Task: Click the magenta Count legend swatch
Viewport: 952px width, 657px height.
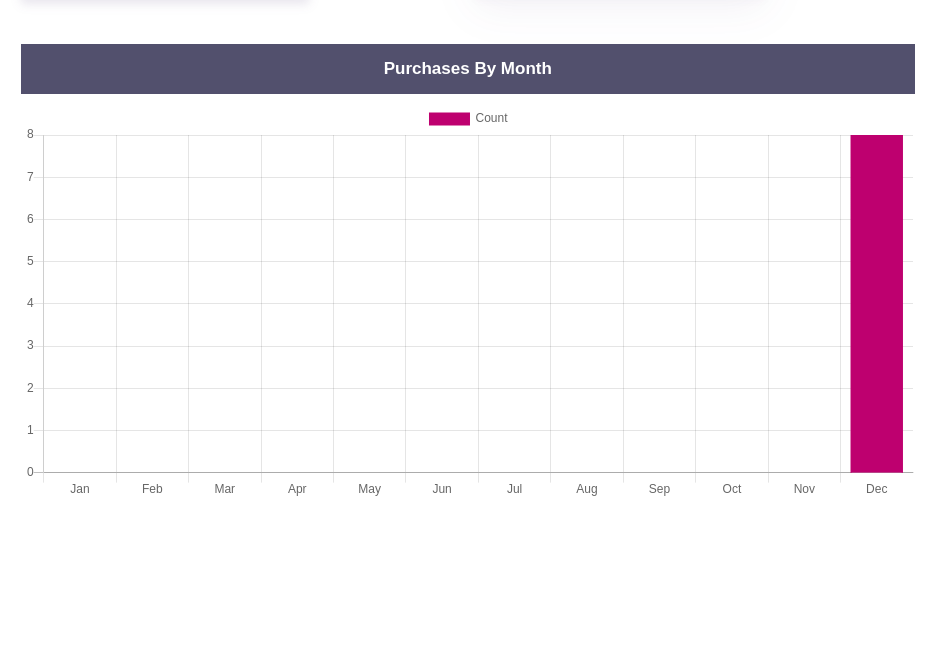Action: [449, 119]
